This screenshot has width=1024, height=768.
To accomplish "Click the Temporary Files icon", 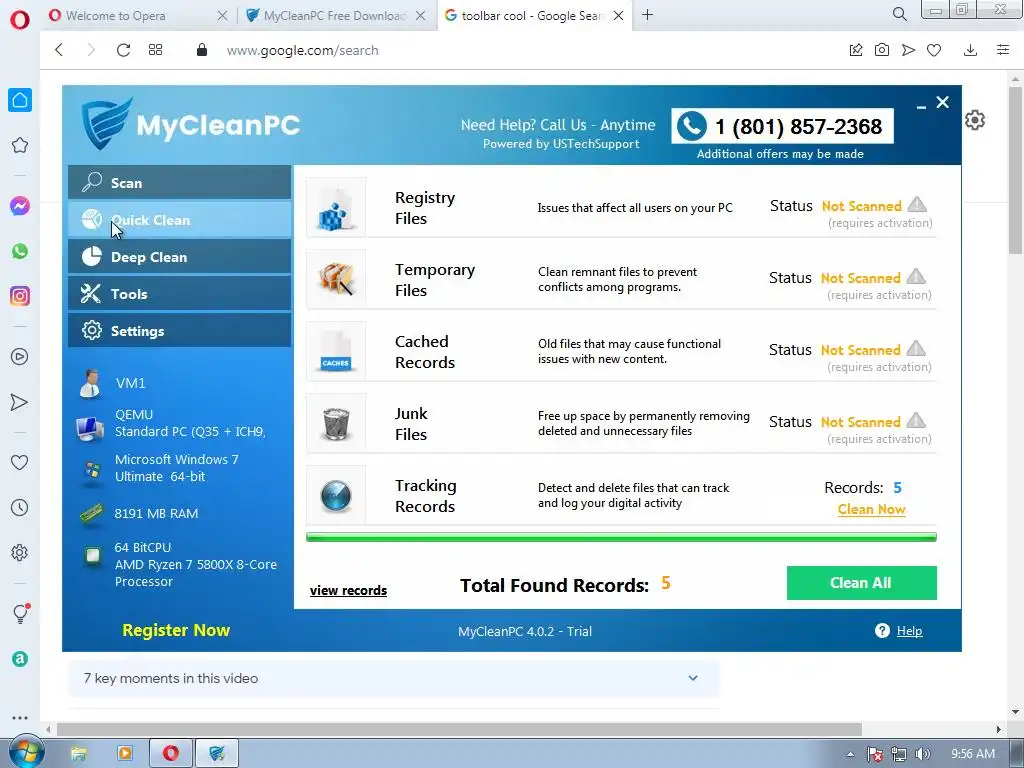I will [x=336, y=279].
